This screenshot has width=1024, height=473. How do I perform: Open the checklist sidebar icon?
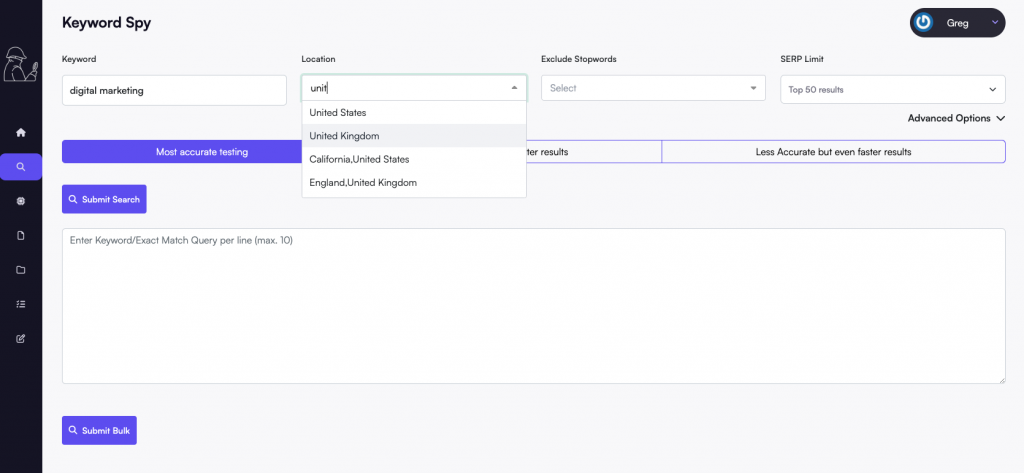[x=21, y=304]
